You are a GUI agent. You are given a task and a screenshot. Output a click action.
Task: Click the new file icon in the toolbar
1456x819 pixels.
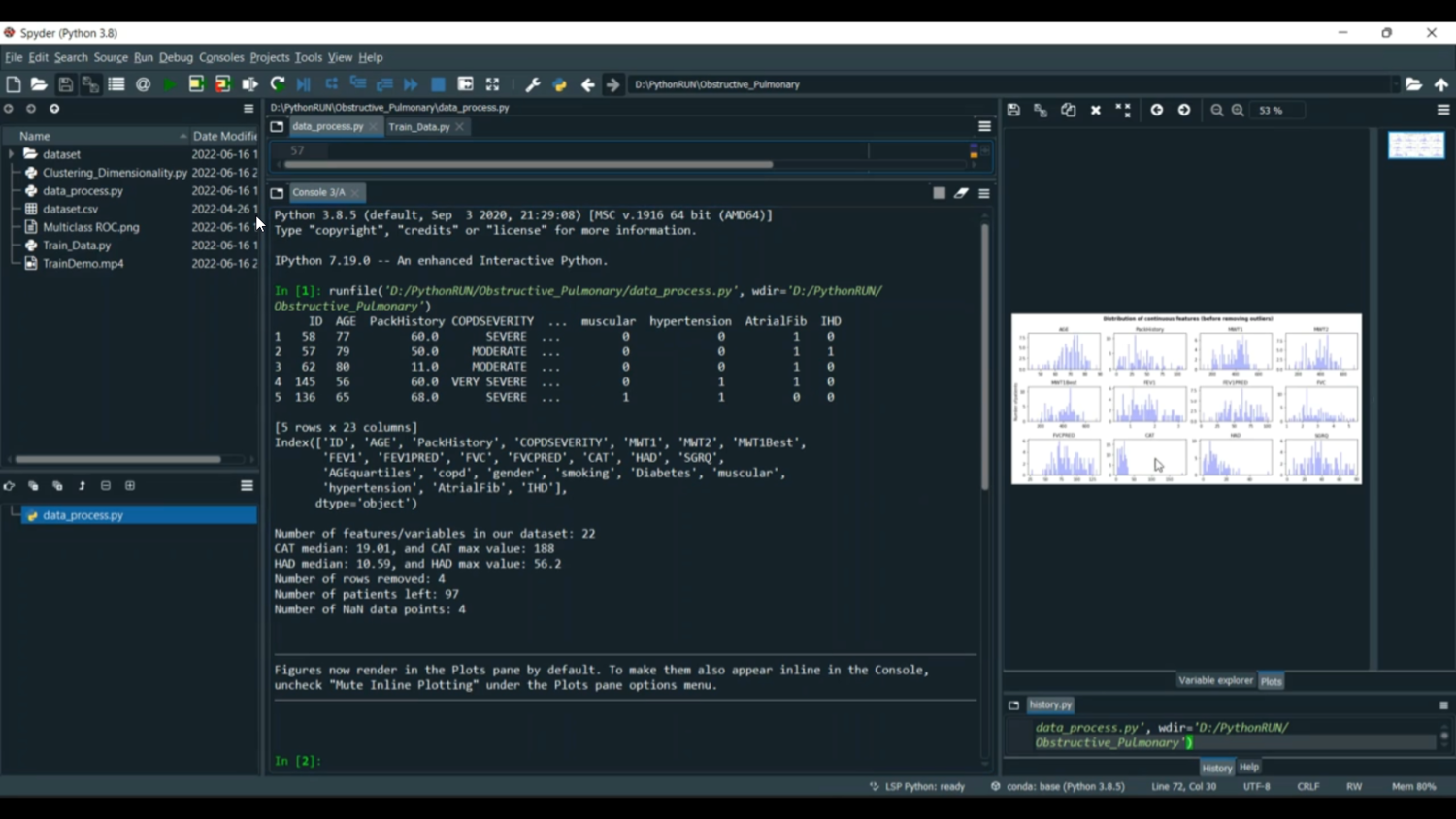pyautogui.click(x=14, y=84)
